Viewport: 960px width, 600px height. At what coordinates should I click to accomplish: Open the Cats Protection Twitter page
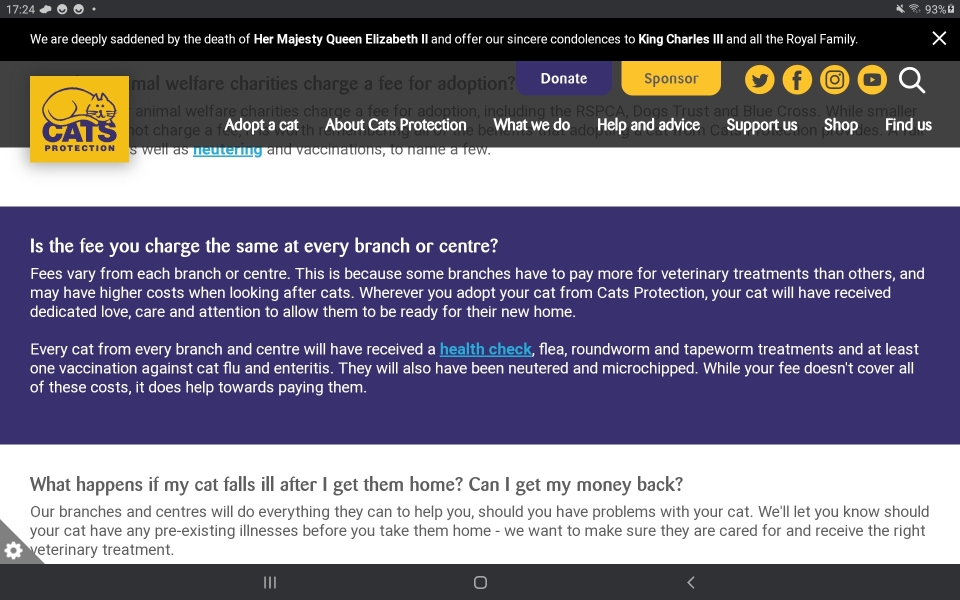pyautogui.click(x=759, y=80)
